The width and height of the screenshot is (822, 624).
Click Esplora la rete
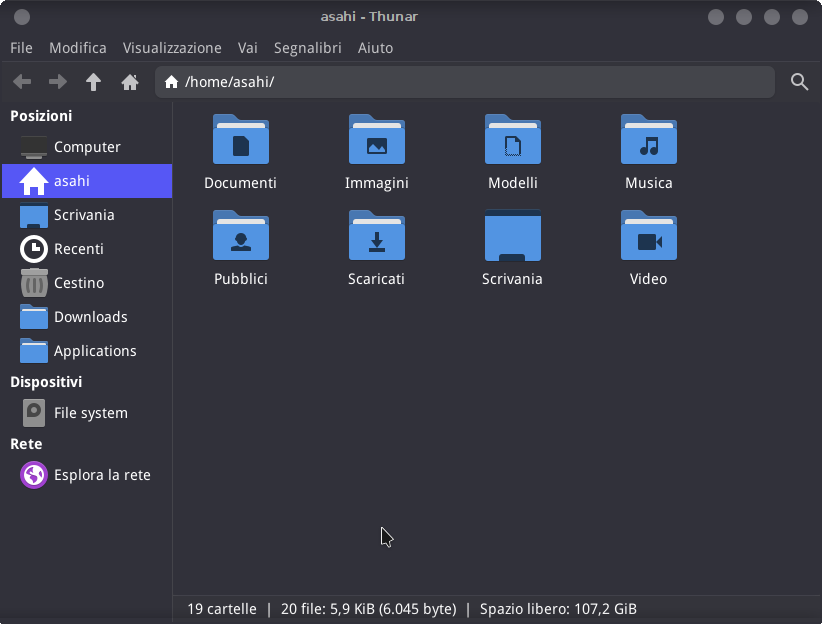coord(101,475)
